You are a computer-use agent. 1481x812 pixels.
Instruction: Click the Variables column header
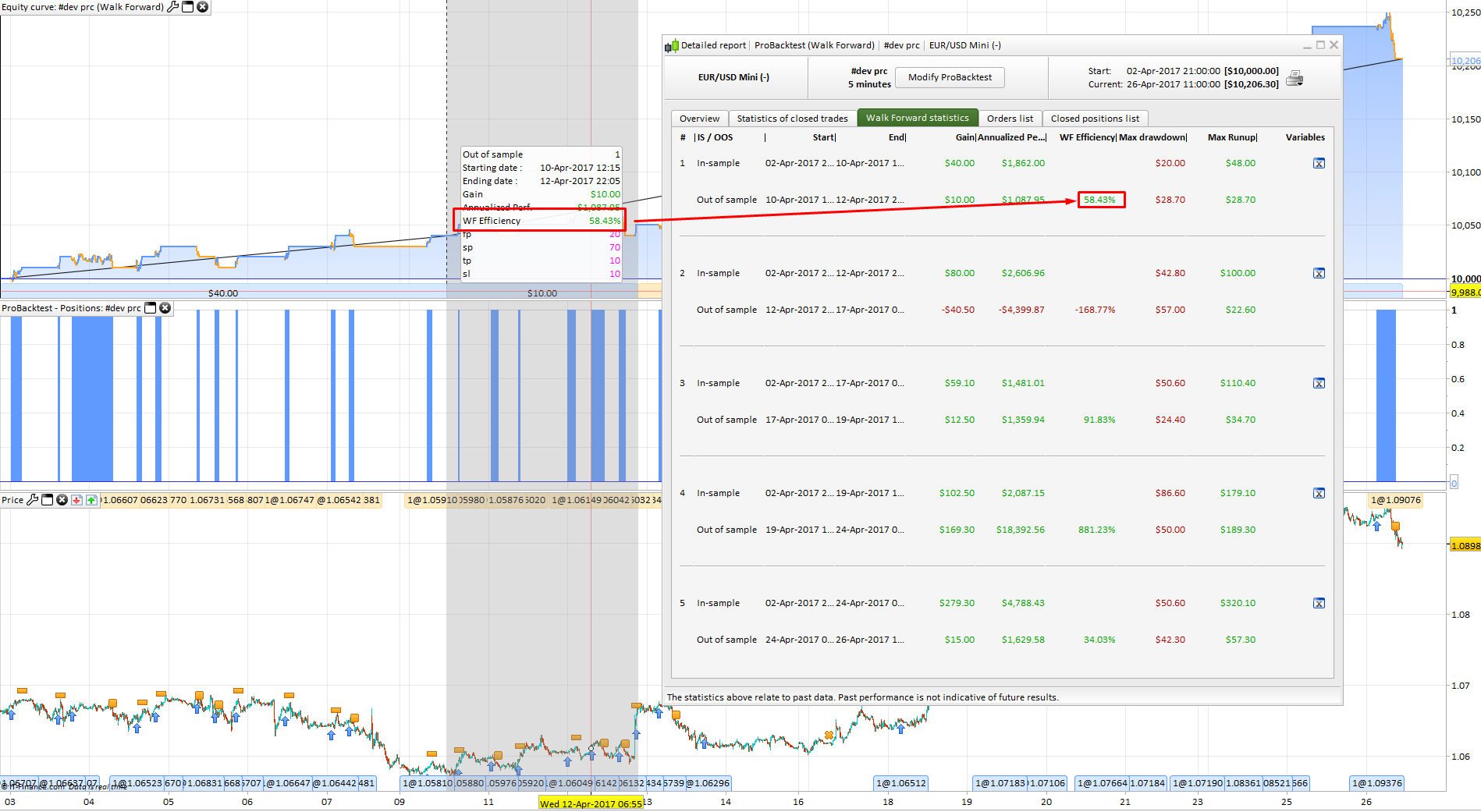click(x=1305, y=137)
